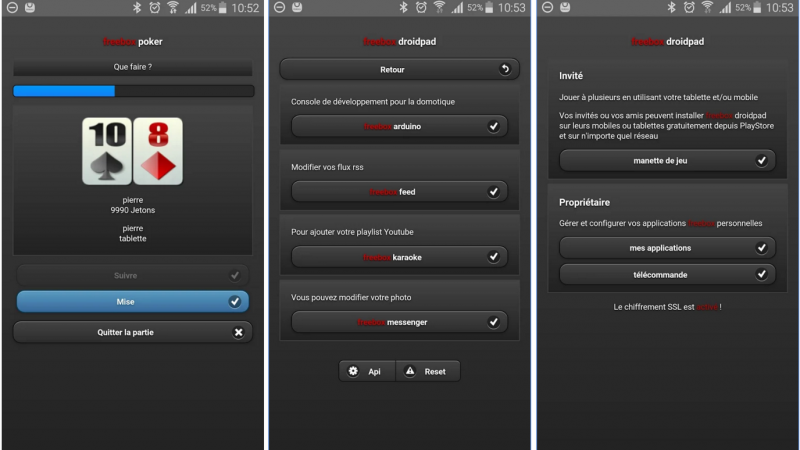Click the checkmark icon on mes applications

(x=761, y=248)
